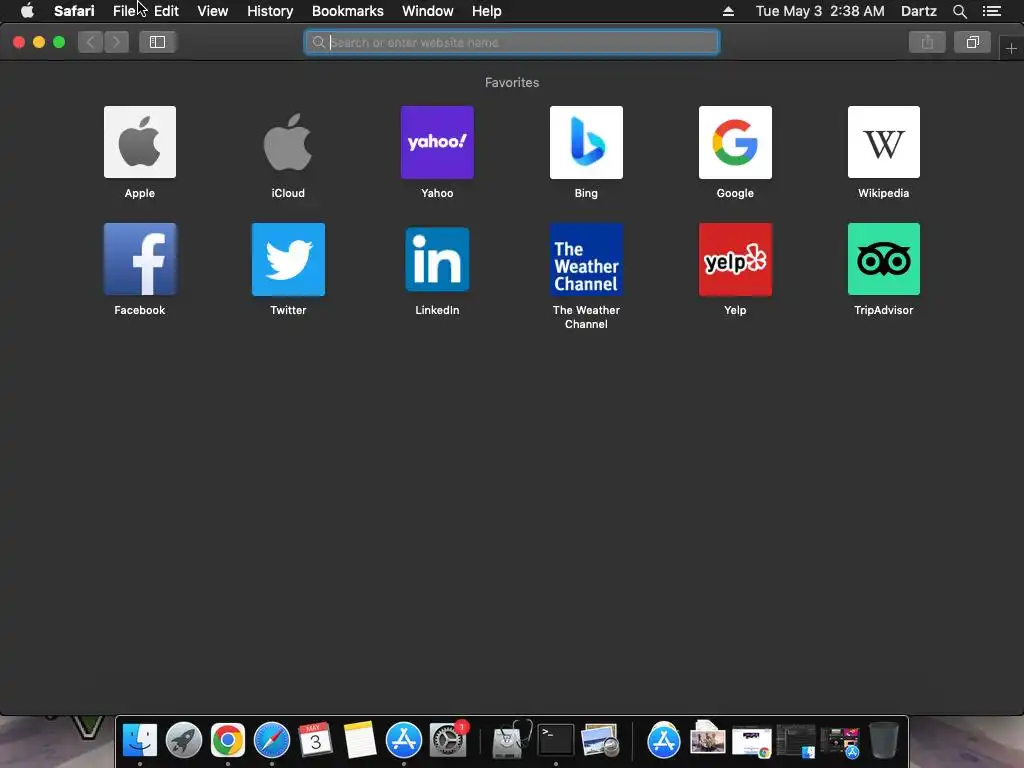
Task: Open the Bookmarks menu
Action: (347, 11)
